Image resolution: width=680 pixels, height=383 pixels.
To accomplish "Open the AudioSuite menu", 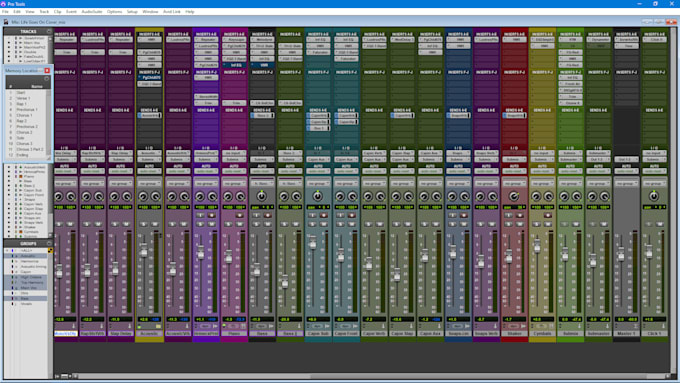I will point(92,12).
